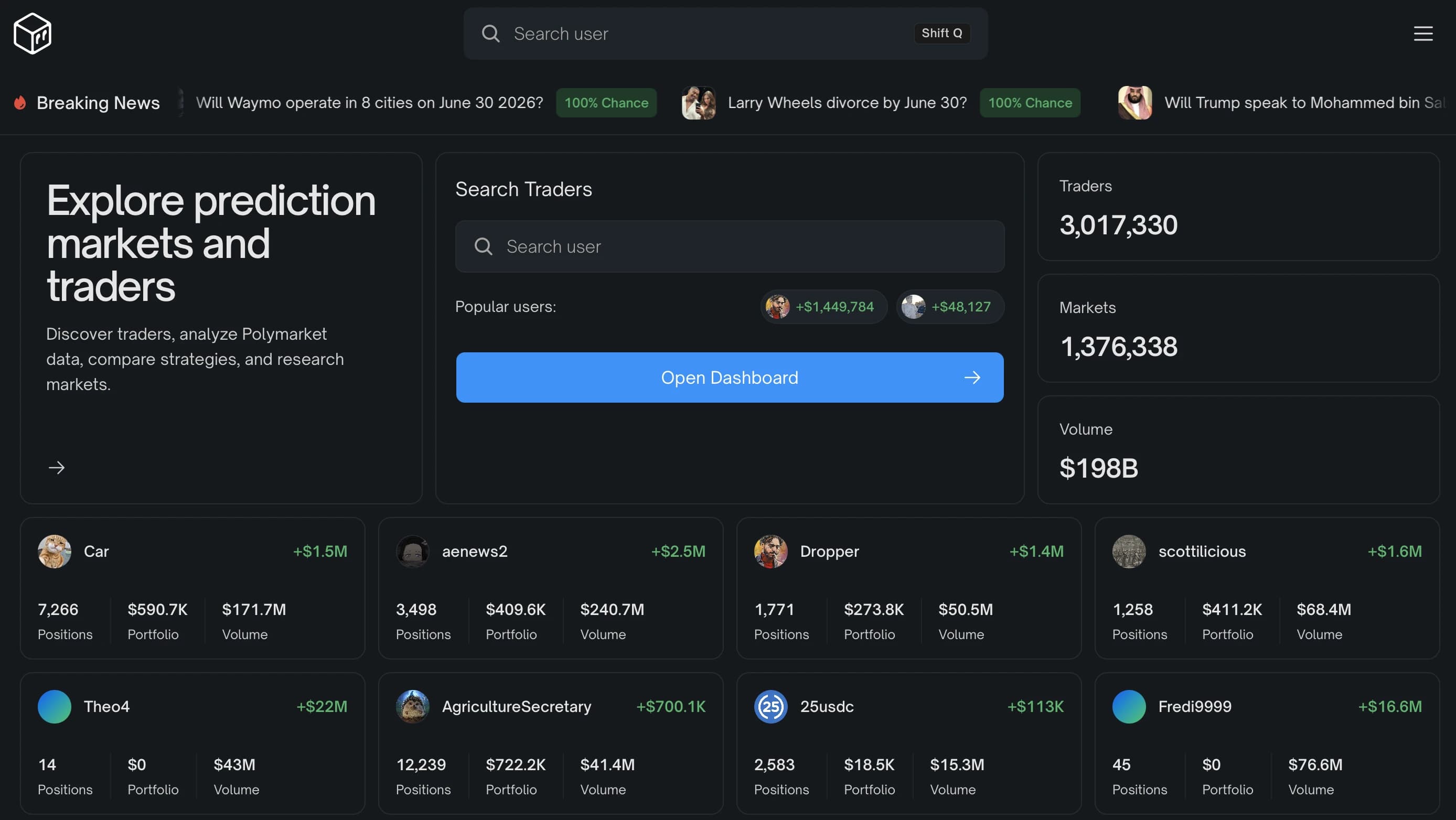Open the Waymo 8 cities news item
1456x820 pixels.
click(x=369, y=102)
